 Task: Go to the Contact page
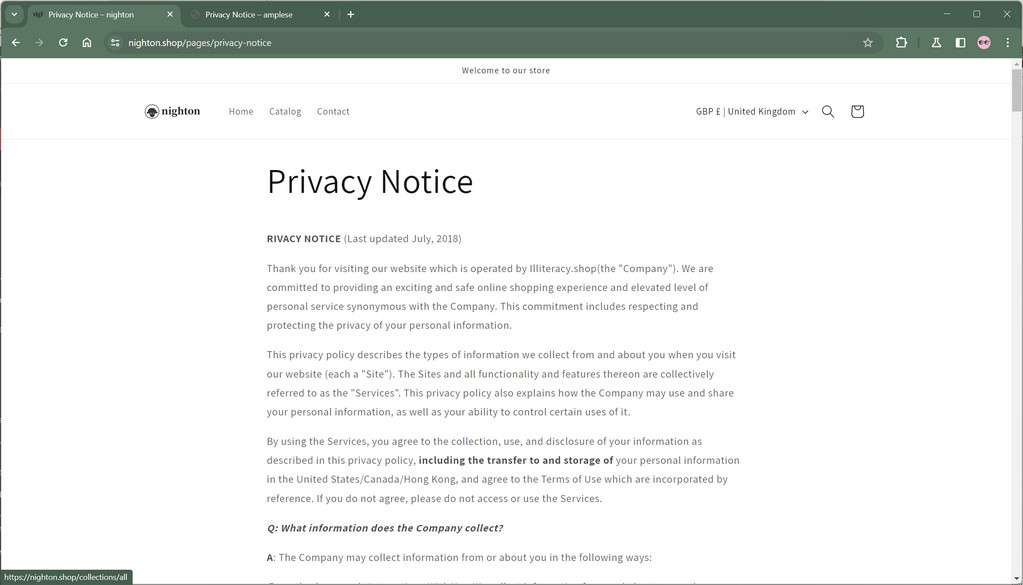click(333, 112)
